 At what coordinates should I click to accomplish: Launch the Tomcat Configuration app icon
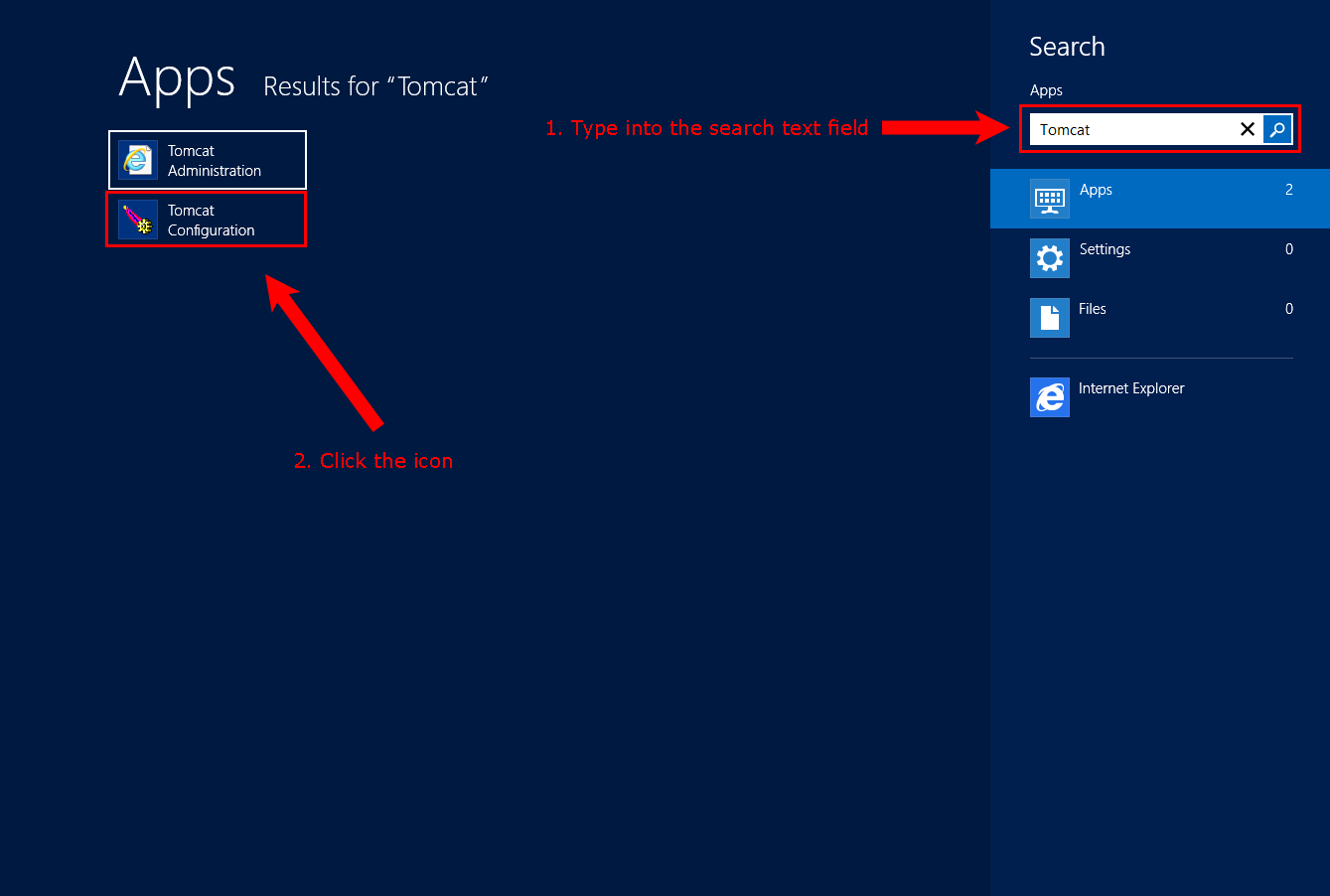click(x=138, y=220)
